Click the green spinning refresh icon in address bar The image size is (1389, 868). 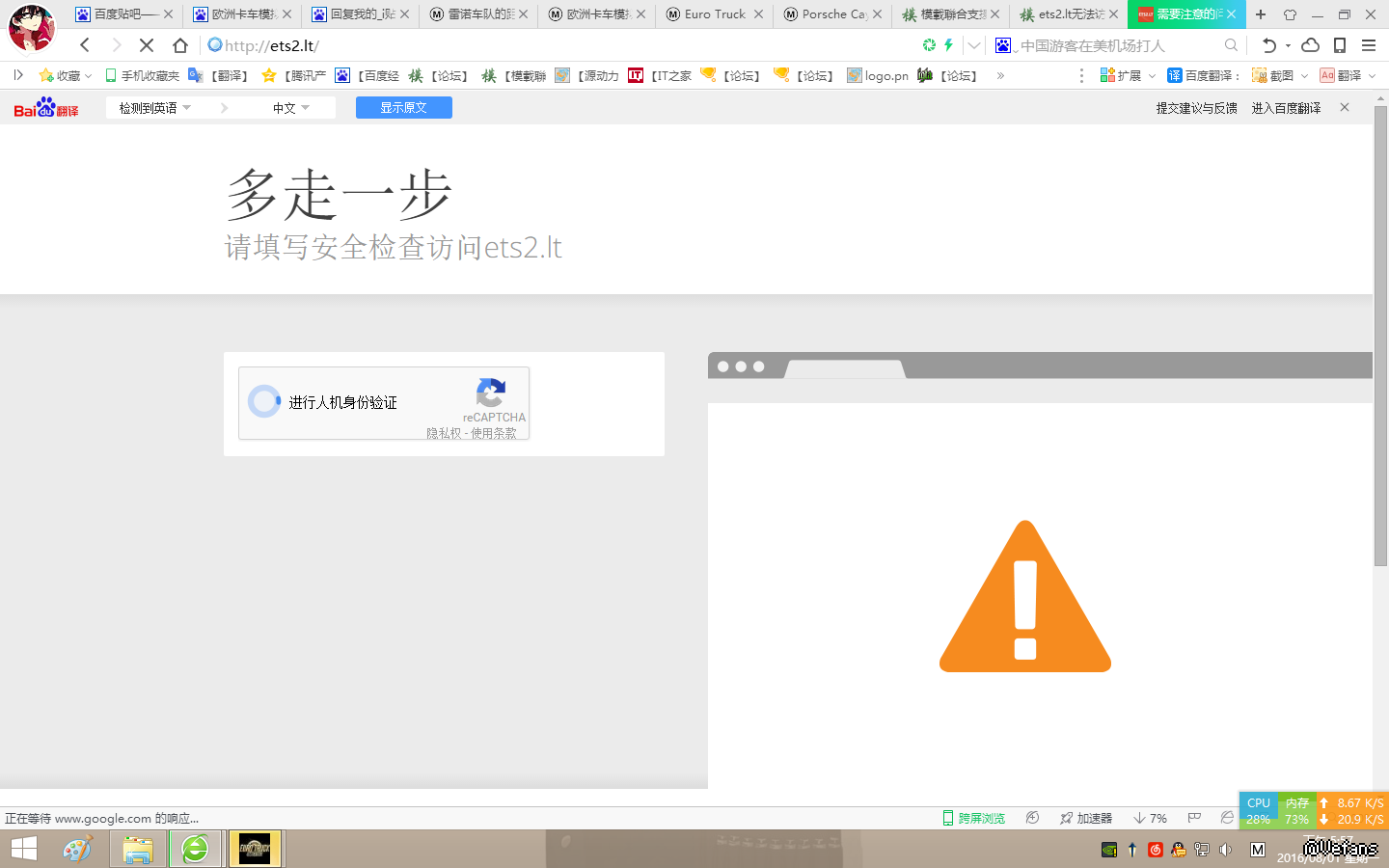[929, 45]
